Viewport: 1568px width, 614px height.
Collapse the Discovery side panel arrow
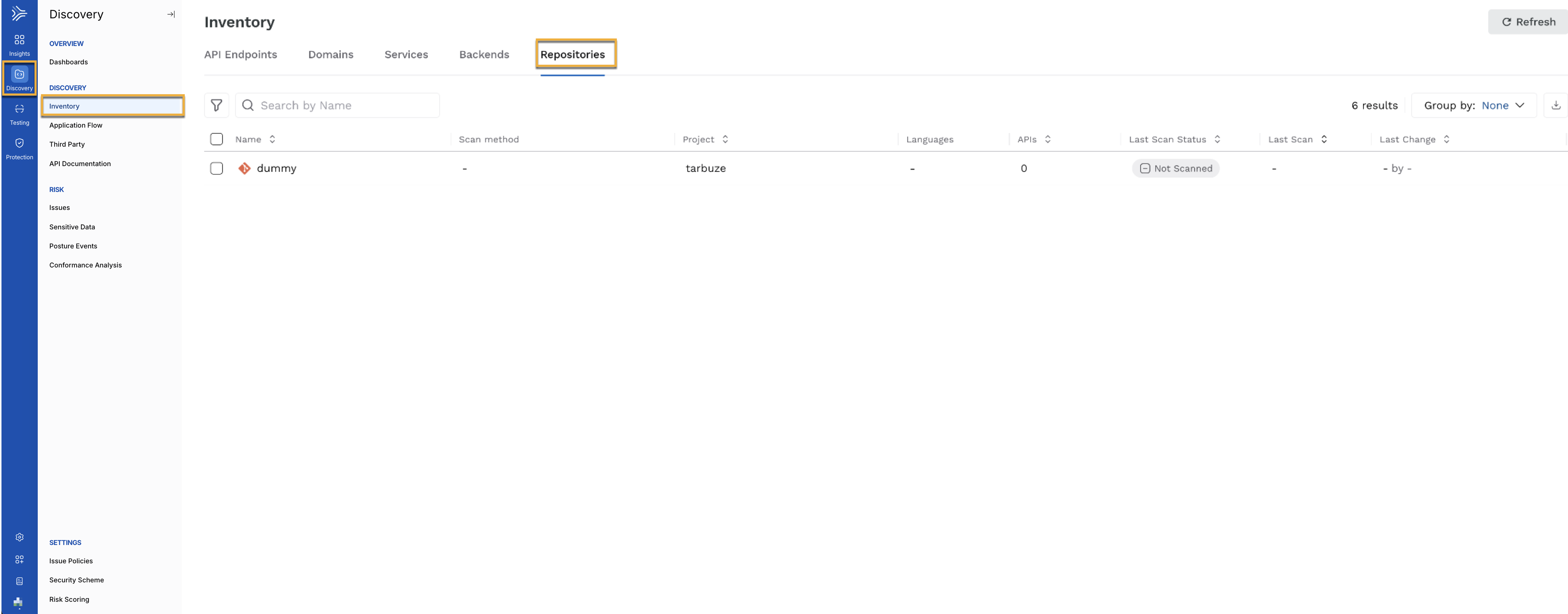click(x=171, y=14)
